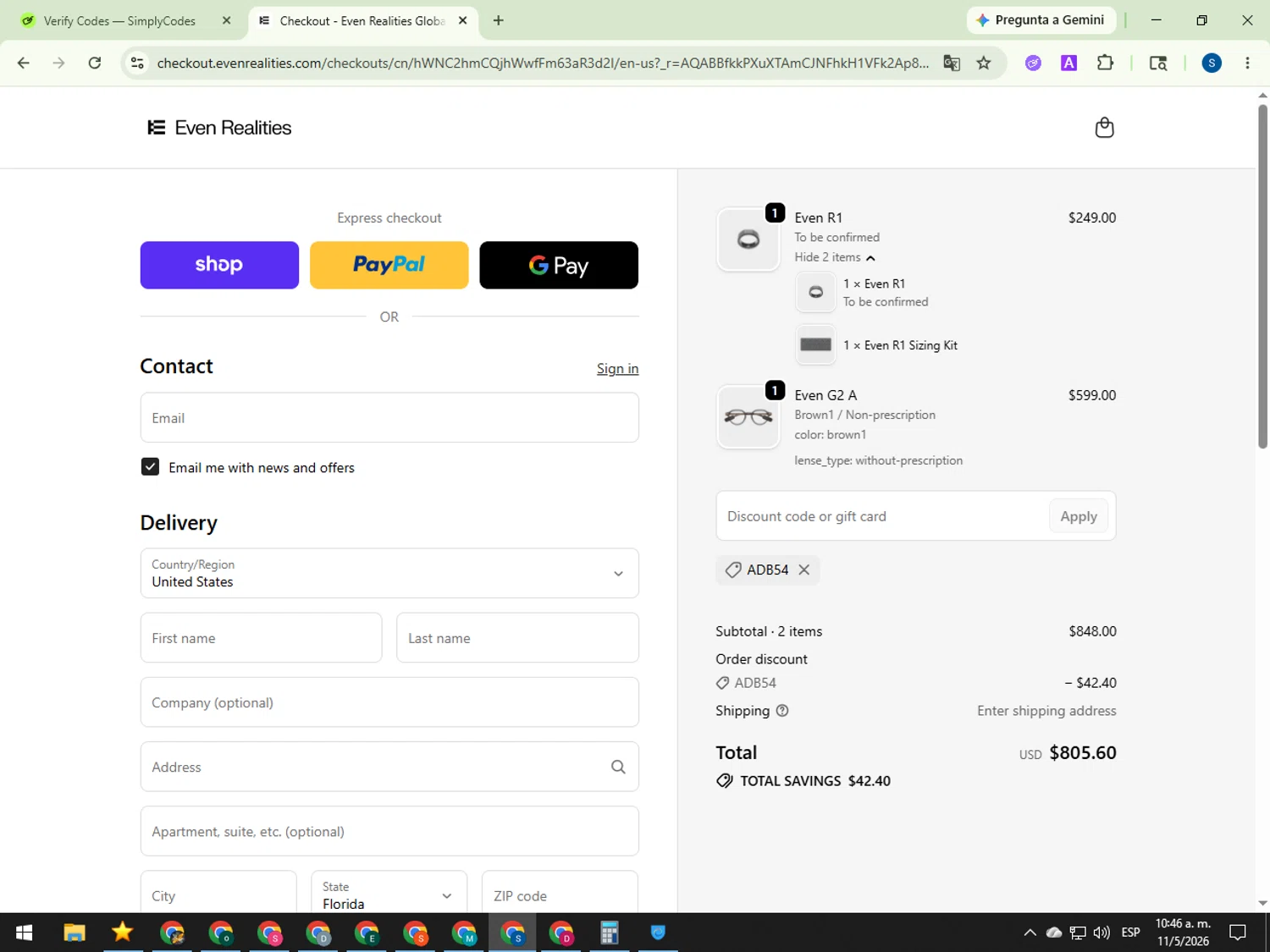Collapse the Hide 2 items expander
The height and width of the screenshot is (952, 1270).
[x=835, y=257]
